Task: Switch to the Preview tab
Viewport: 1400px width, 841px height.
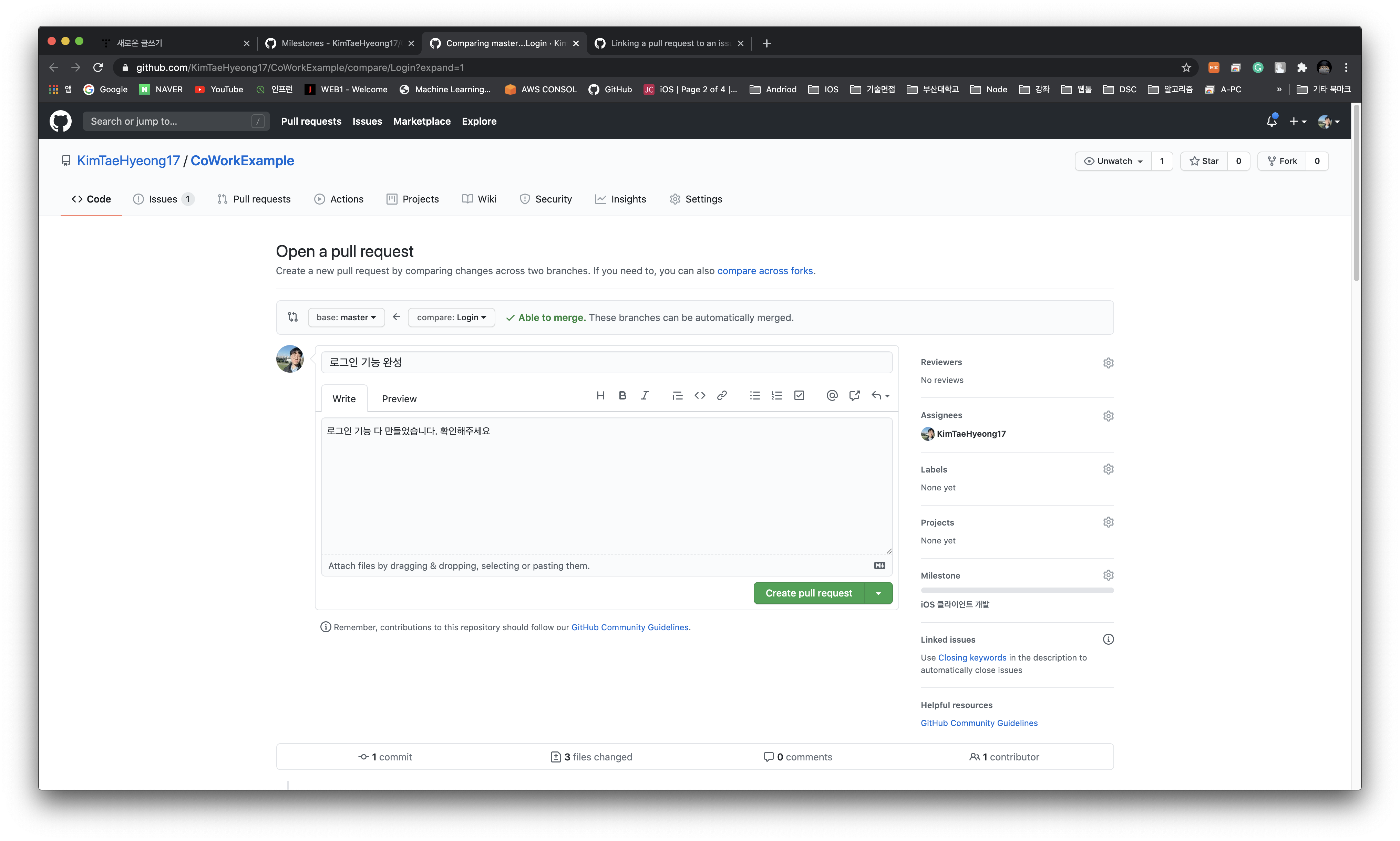Action: coord(399,399)
